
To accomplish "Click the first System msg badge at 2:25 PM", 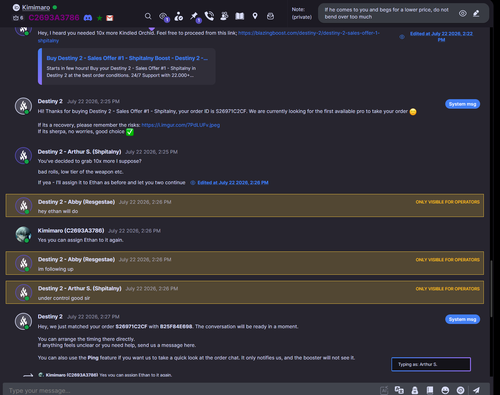I will pyautogui.click(x=462, y=104).
